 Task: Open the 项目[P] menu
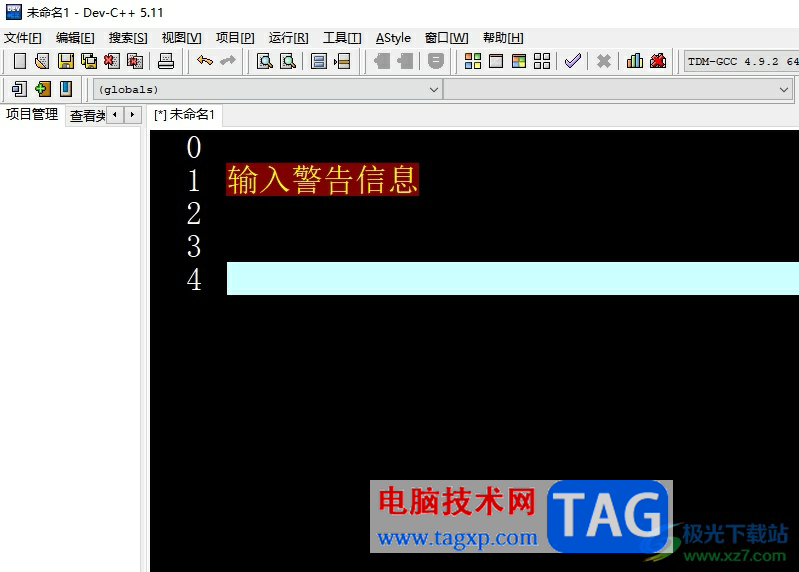point(235,38)
